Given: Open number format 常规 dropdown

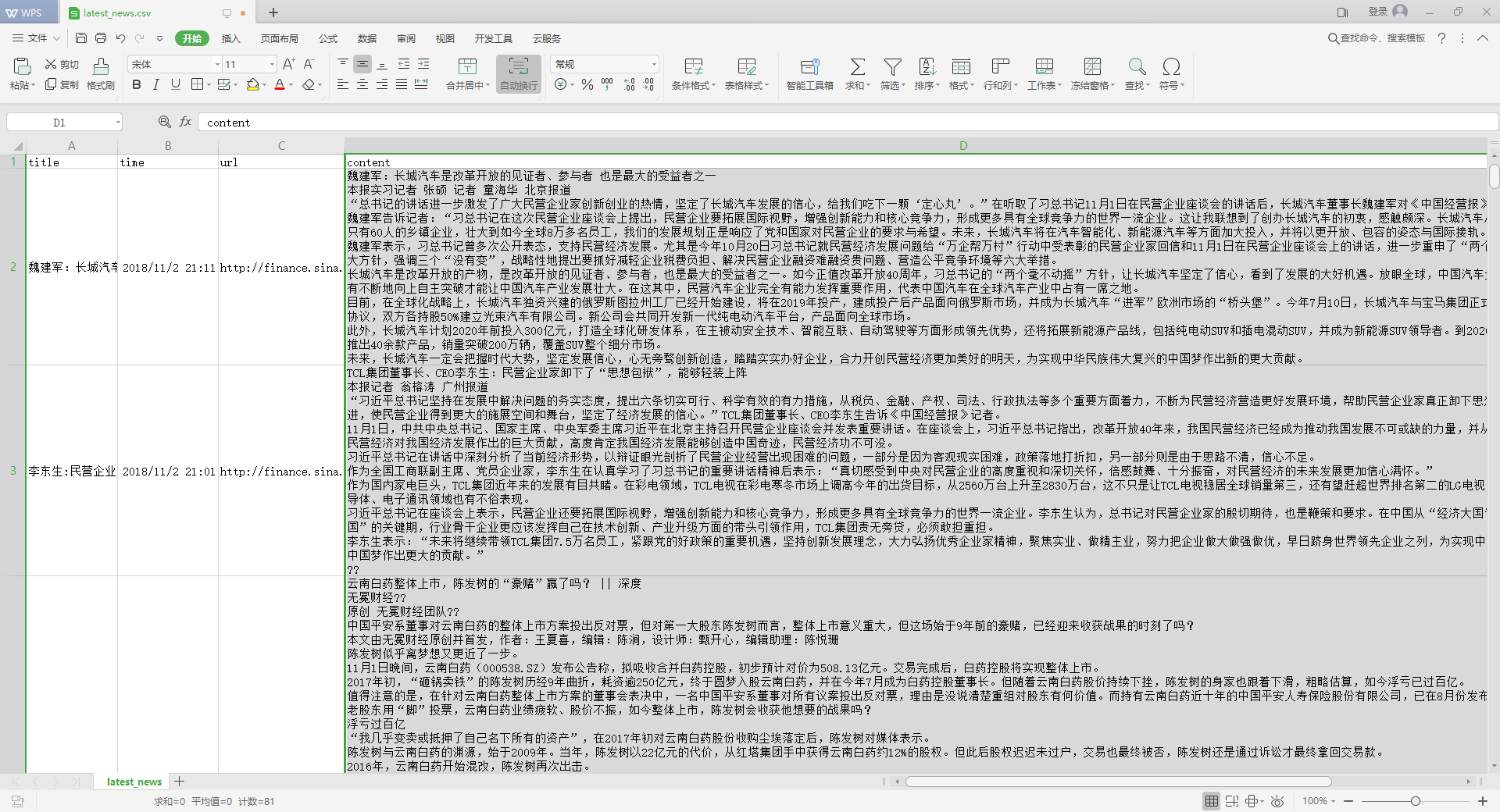Looking at the screenshot, I should (x=654, y=64).
